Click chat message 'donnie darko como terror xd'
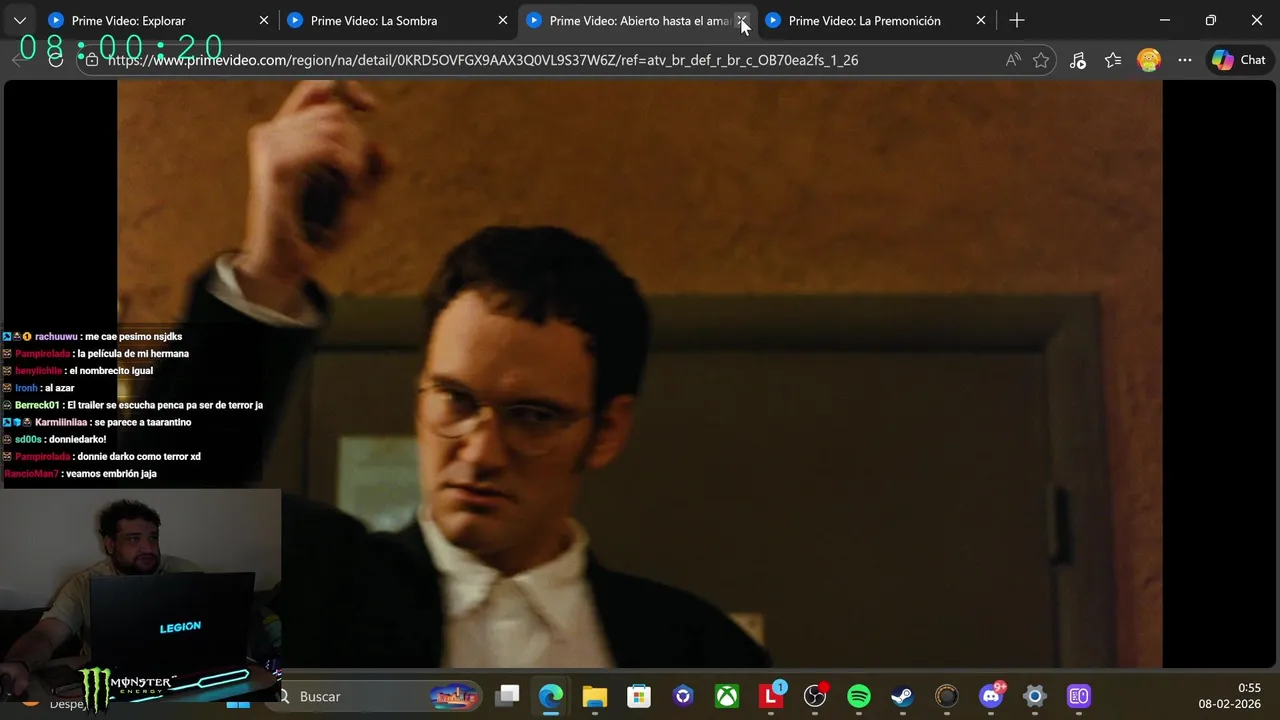 (x=139, y=456)
